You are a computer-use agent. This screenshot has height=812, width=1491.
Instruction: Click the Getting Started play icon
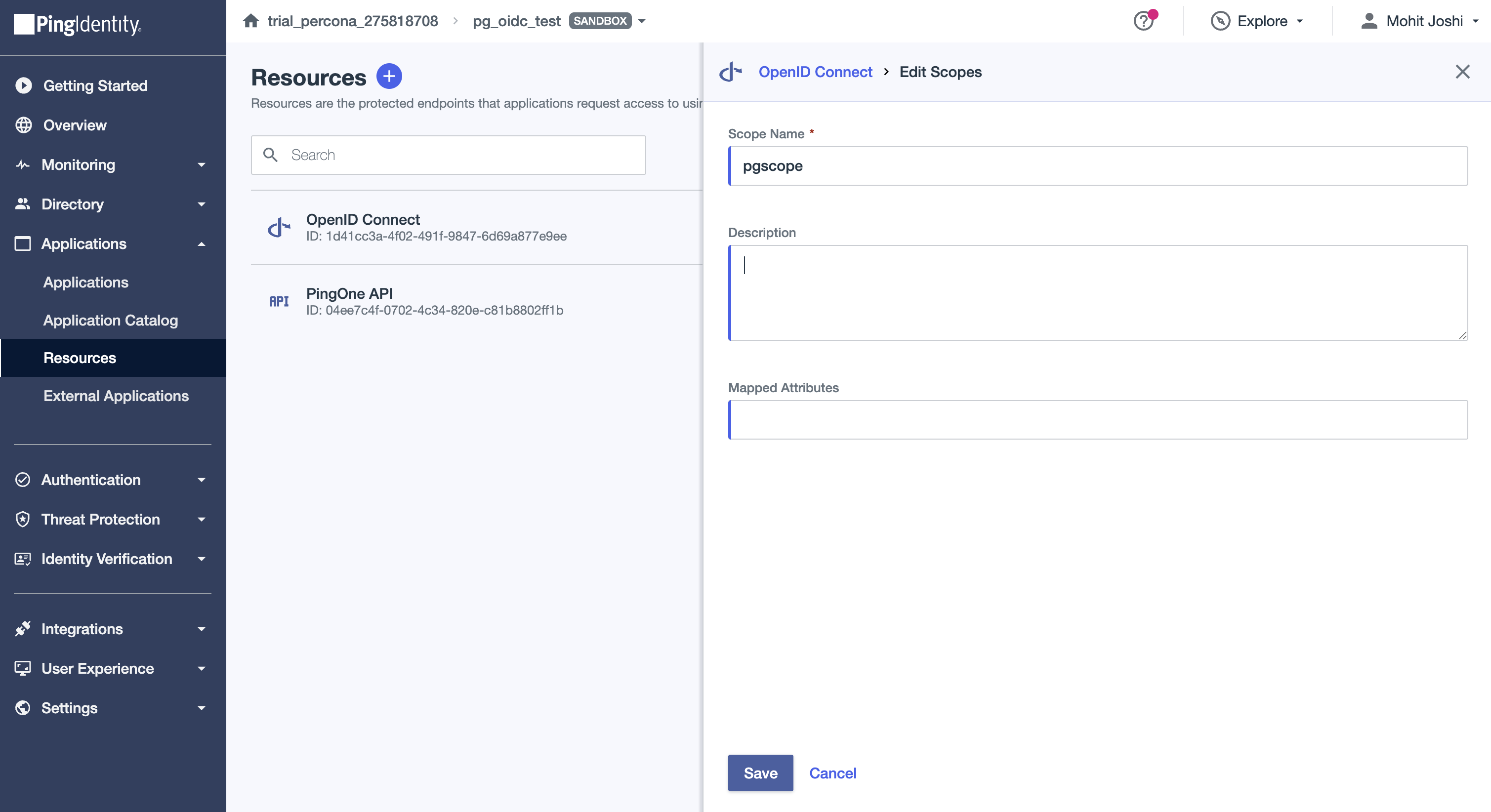tap(24, 85)
